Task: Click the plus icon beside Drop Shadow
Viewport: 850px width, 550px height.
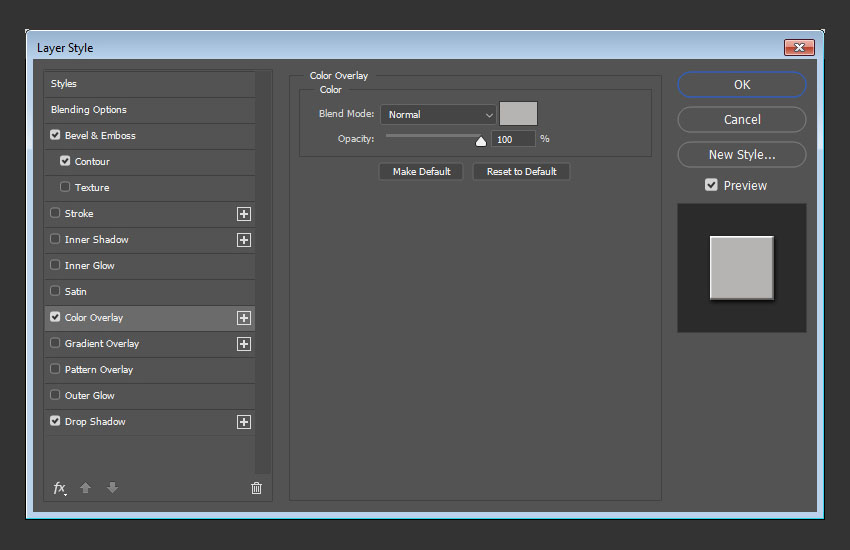Action: tap(243, 422)
